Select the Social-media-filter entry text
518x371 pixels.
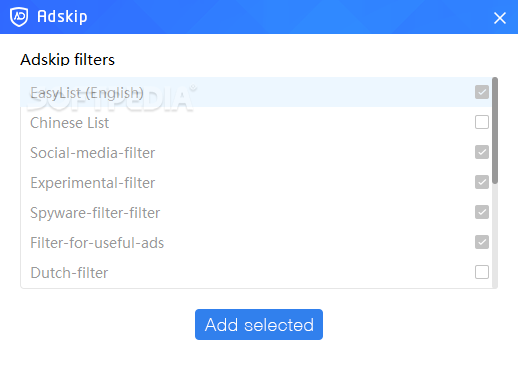coord(92,153)
